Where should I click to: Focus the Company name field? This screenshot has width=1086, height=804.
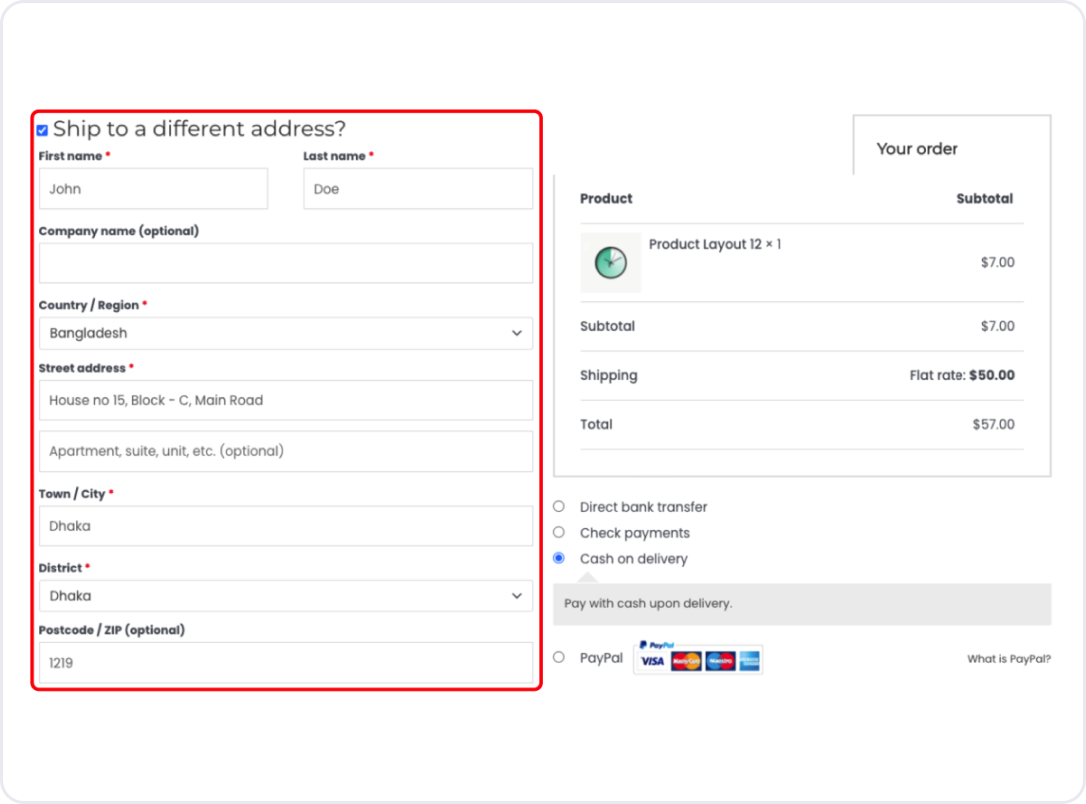(285, 263)
